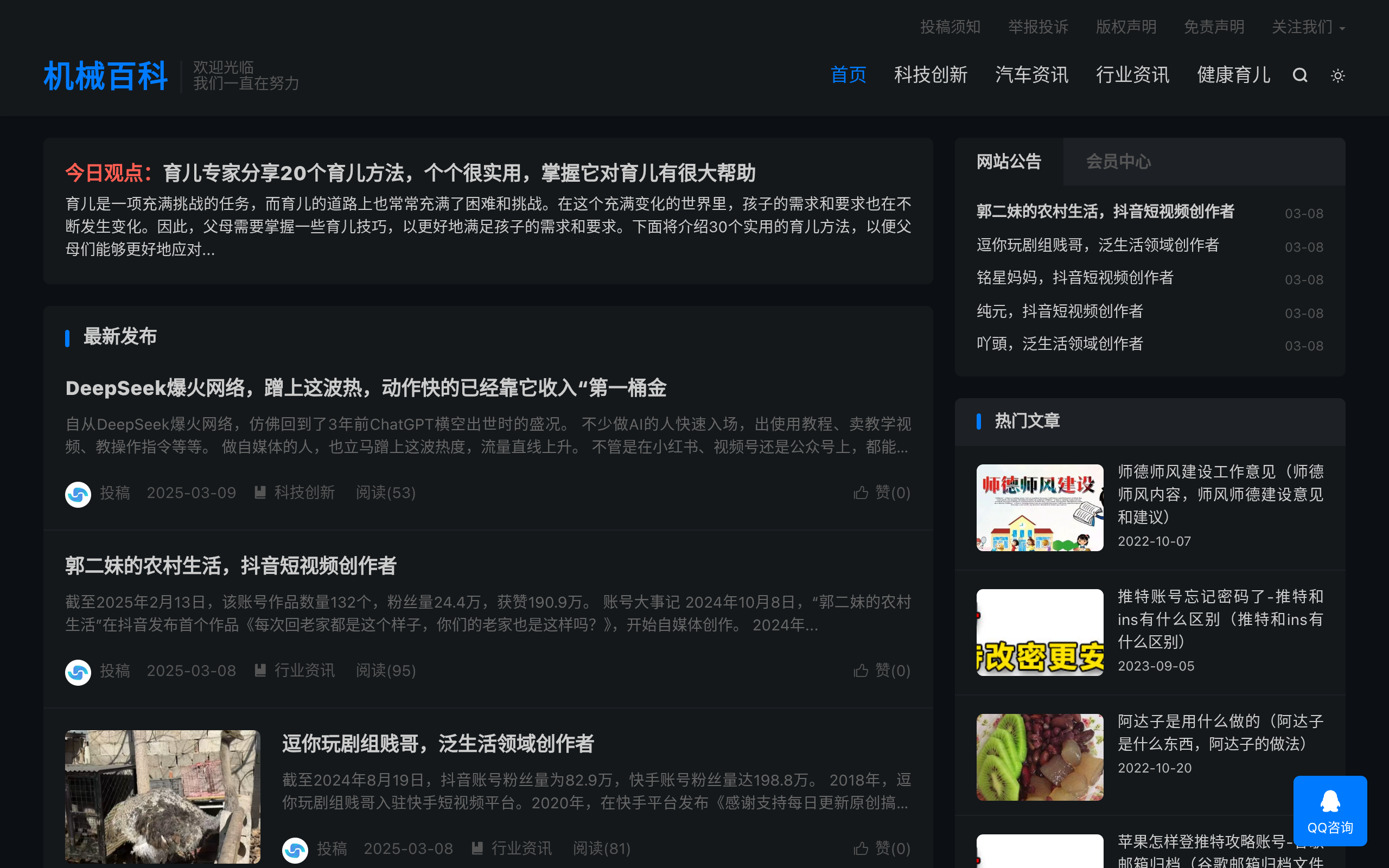Viewport: 1389px width, 868px height.
Task: Open announcement 铭星妈妈，抖音短视频创作者
Action: click(1074, 278)
